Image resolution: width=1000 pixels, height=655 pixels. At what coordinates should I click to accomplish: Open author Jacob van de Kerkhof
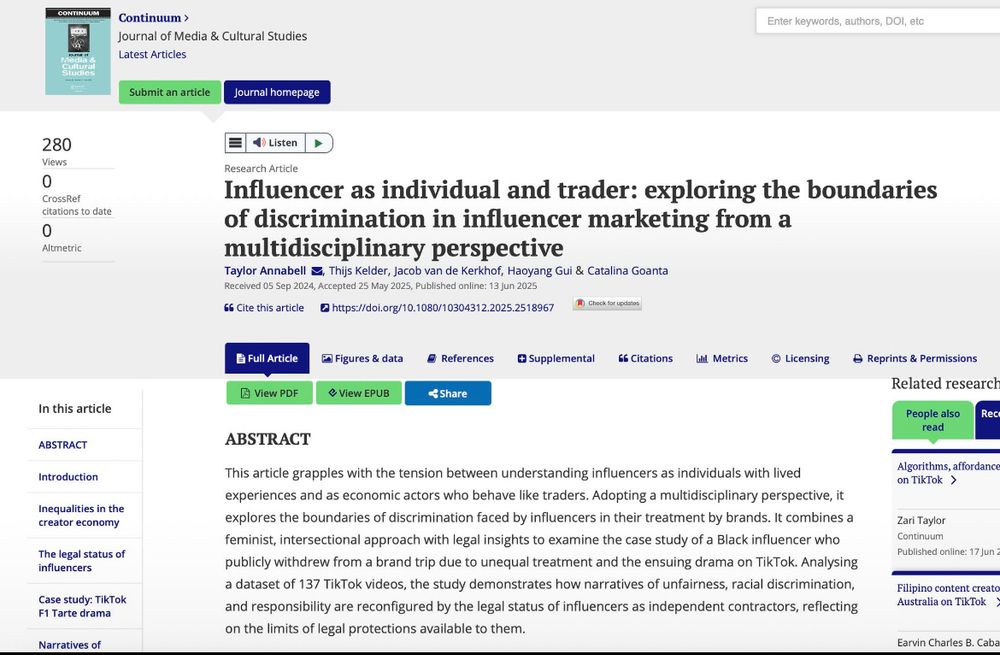coord(447,270)
